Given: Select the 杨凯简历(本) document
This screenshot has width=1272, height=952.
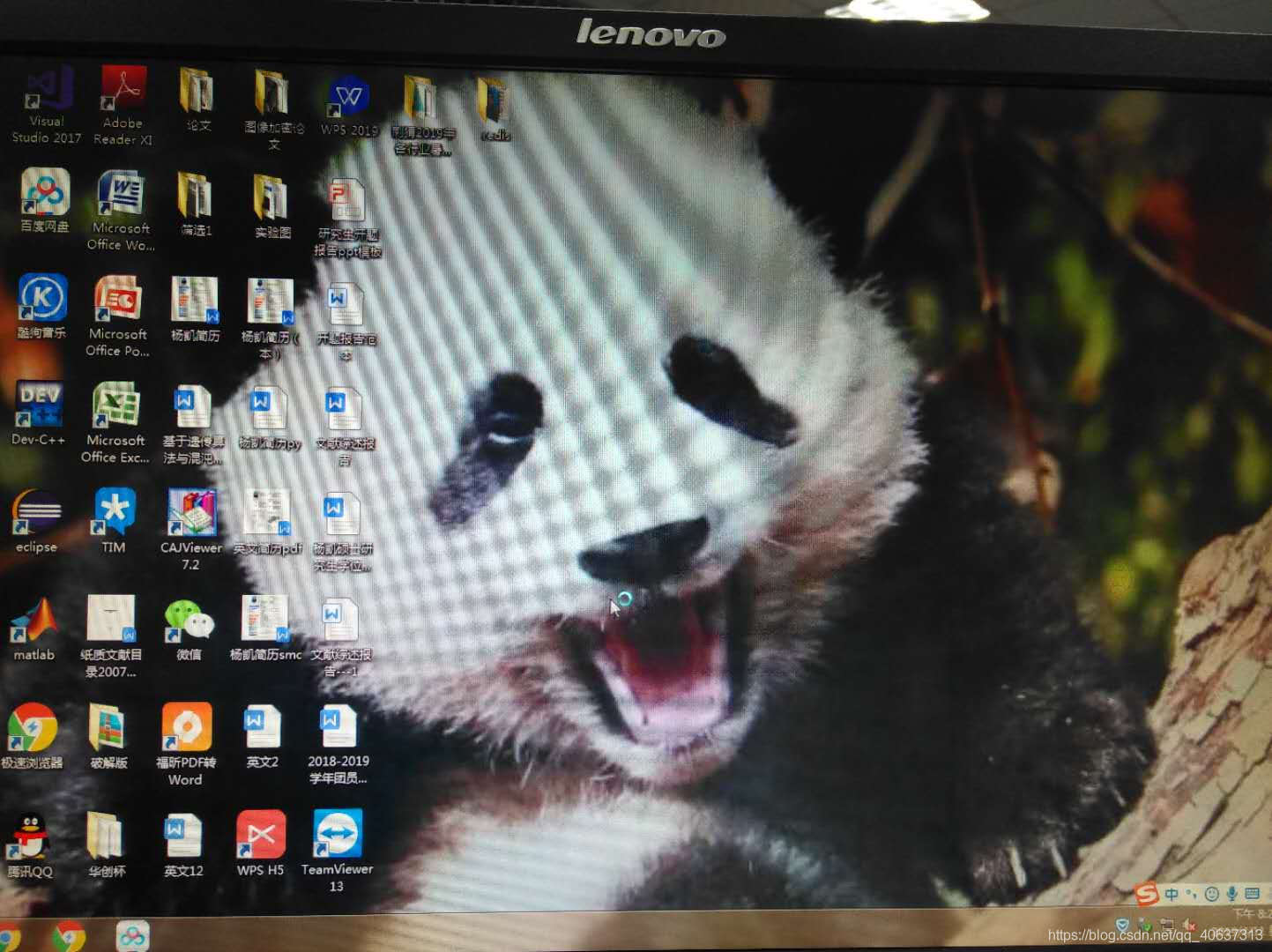Looking at the screenshot, I should click(271, 318).
